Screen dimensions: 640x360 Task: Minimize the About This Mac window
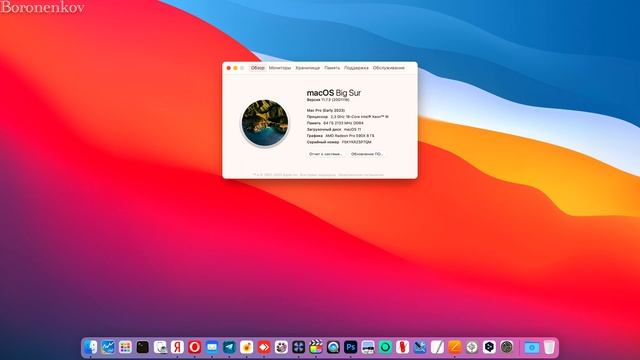tap(236, 68)
